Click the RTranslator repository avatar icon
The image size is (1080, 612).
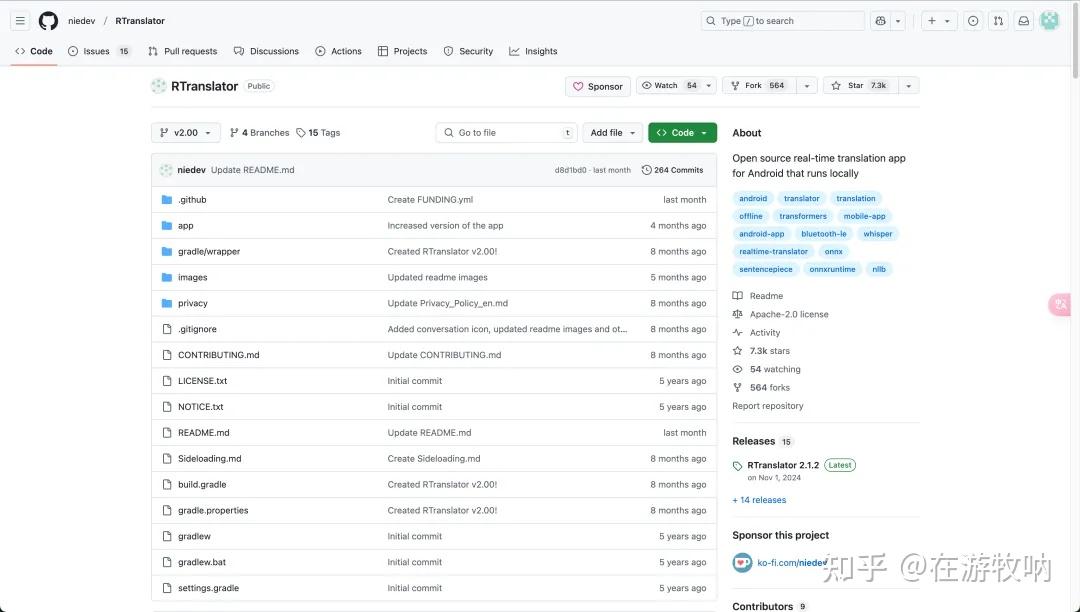coord(158,86)
